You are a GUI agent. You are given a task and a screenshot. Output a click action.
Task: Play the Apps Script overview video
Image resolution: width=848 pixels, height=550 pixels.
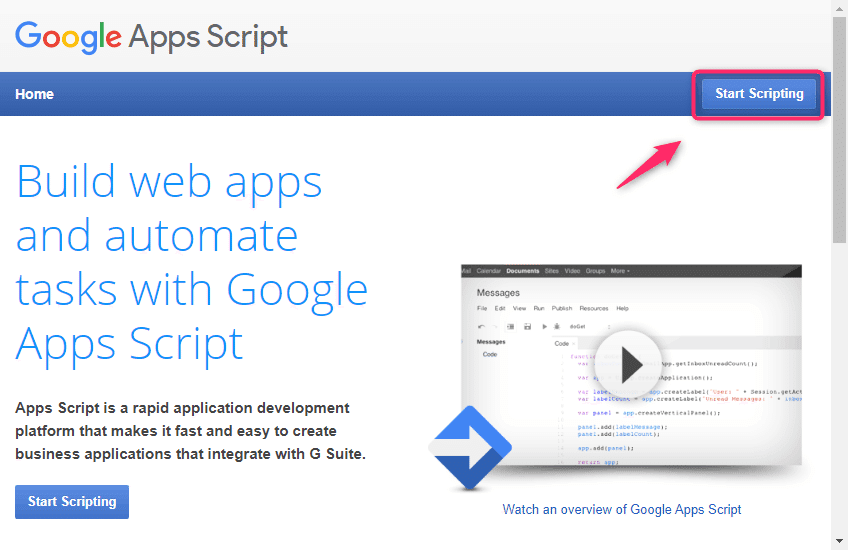pos(630,365)
